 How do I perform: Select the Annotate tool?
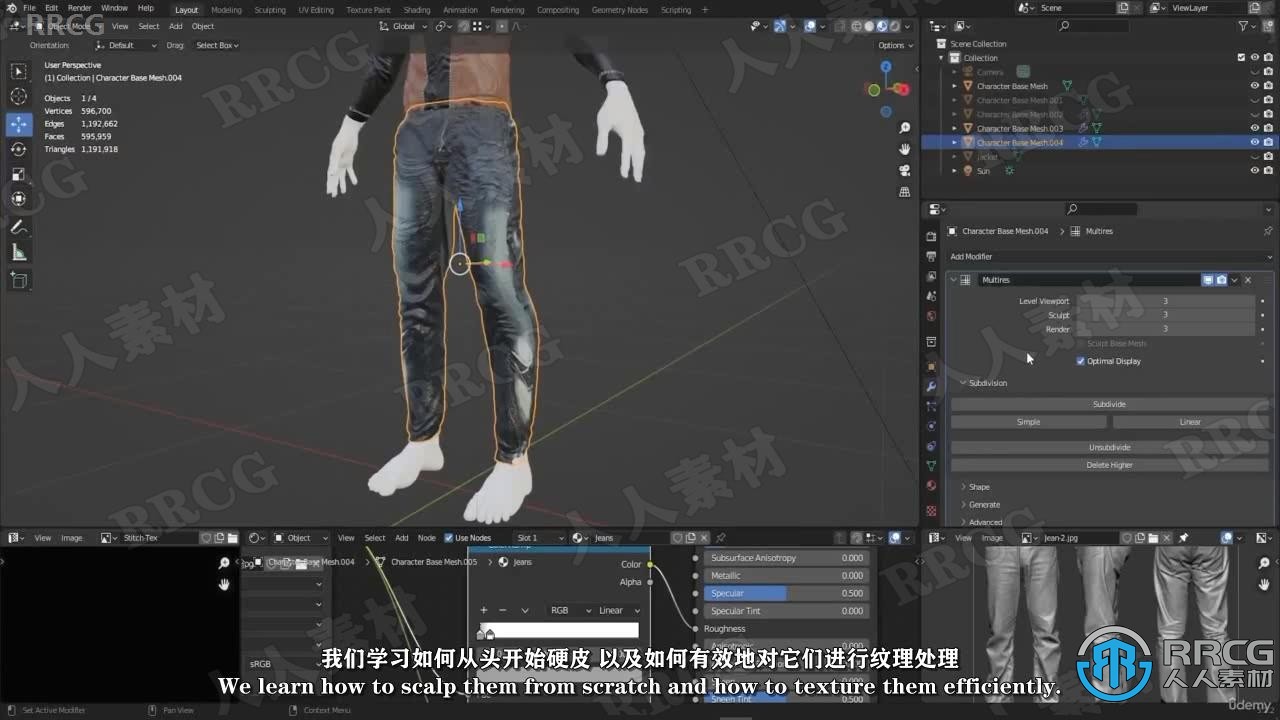pyautogui.click(x=19, y=227)
